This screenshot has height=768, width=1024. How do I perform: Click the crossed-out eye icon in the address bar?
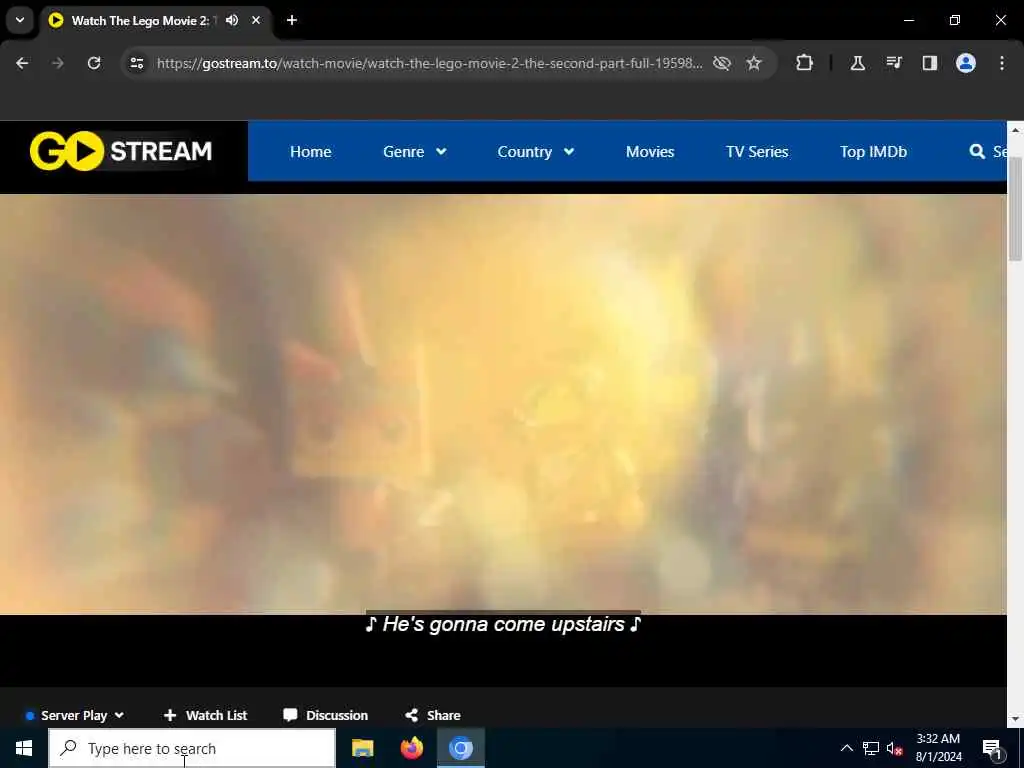pyautogui.click(x=722, y=63)
